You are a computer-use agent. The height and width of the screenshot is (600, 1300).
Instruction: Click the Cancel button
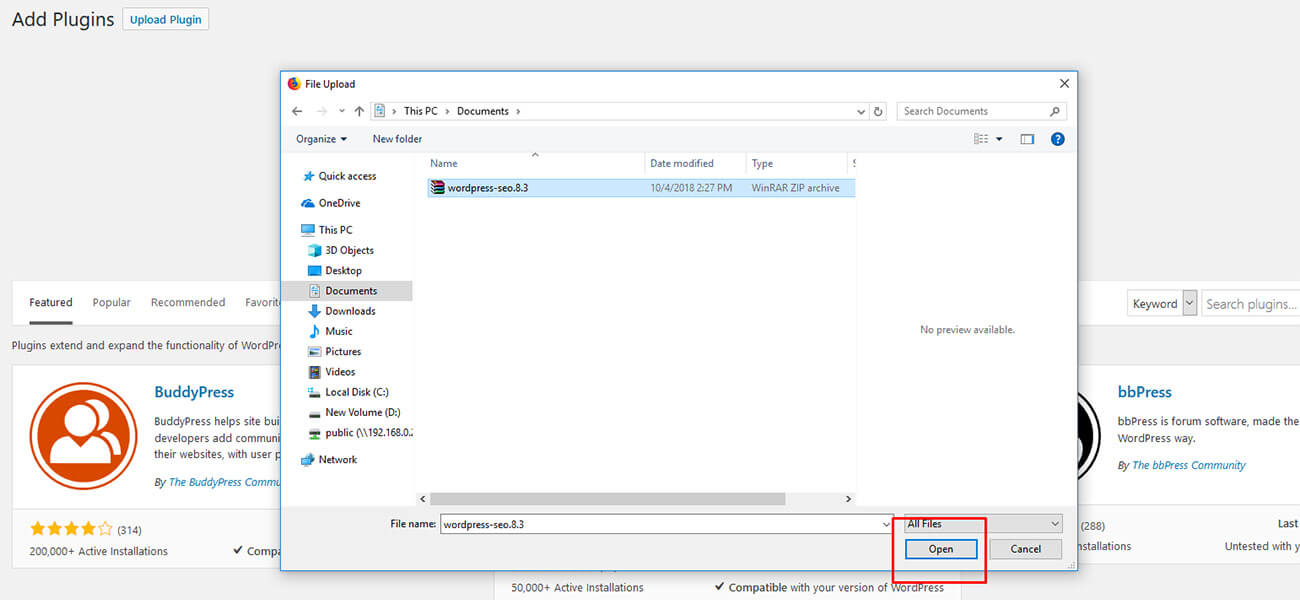coord(1026,549)
